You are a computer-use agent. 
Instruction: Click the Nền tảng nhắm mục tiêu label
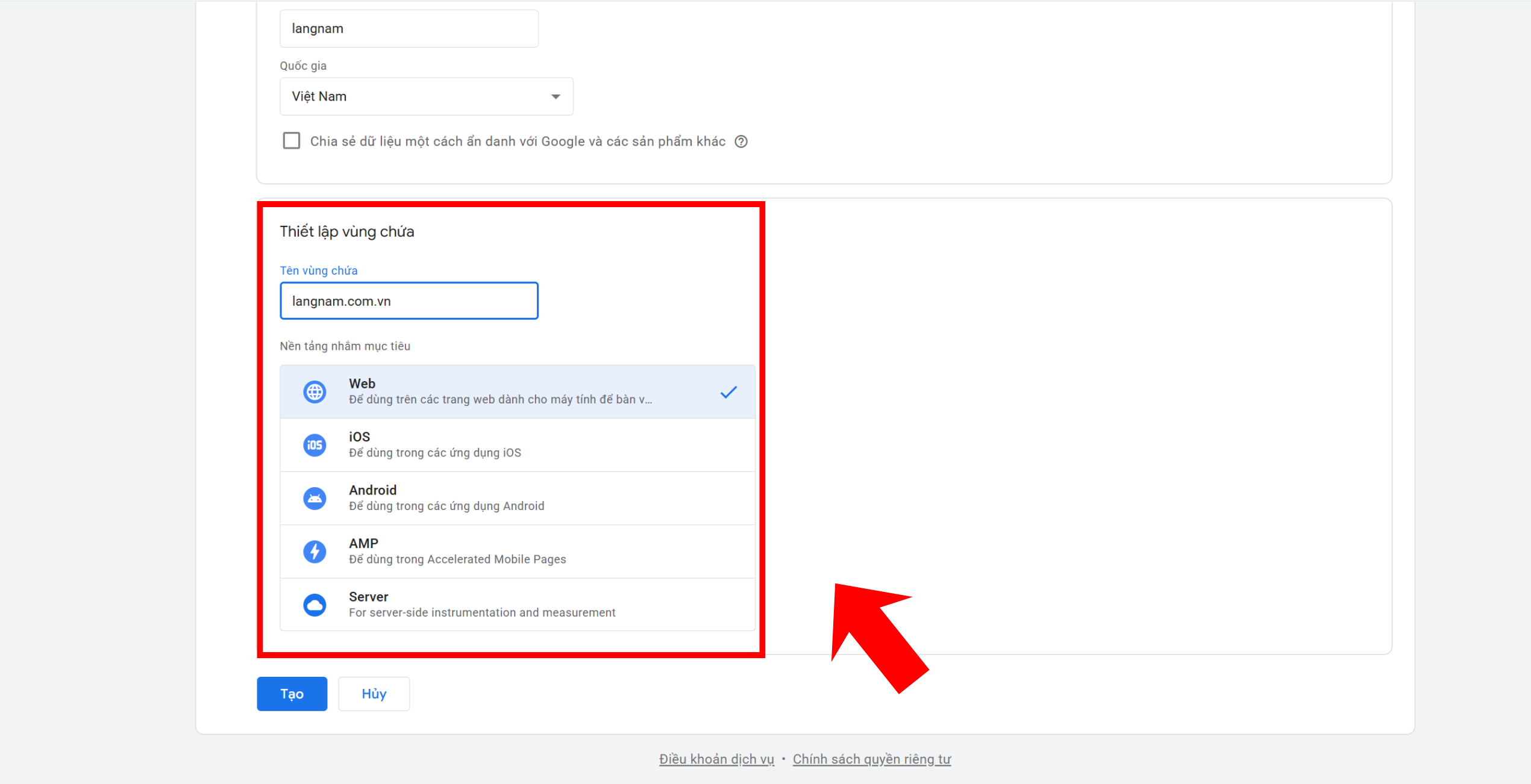click(345, 346)
